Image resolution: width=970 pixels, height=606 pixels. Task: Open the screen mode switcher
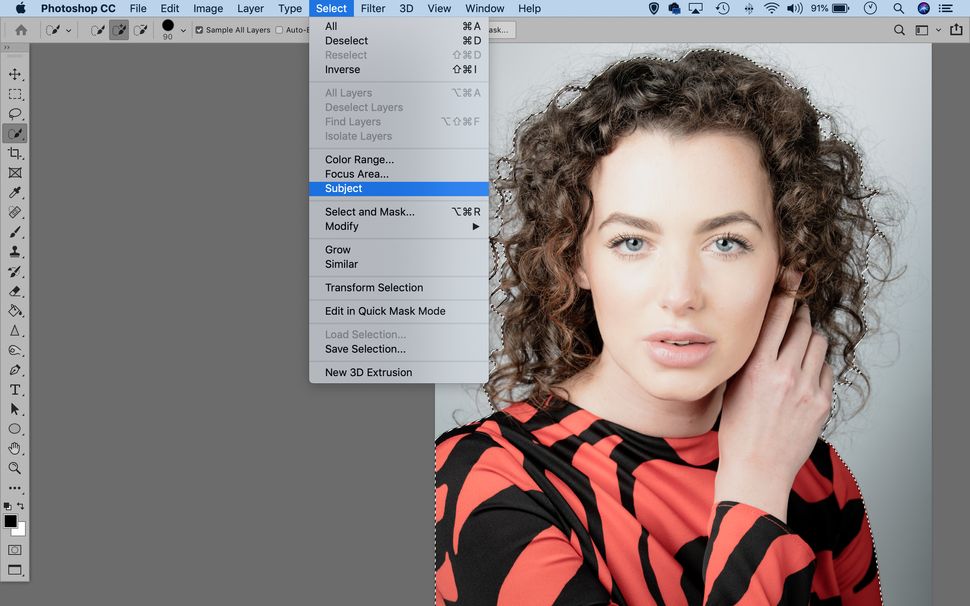pos(15,570)
